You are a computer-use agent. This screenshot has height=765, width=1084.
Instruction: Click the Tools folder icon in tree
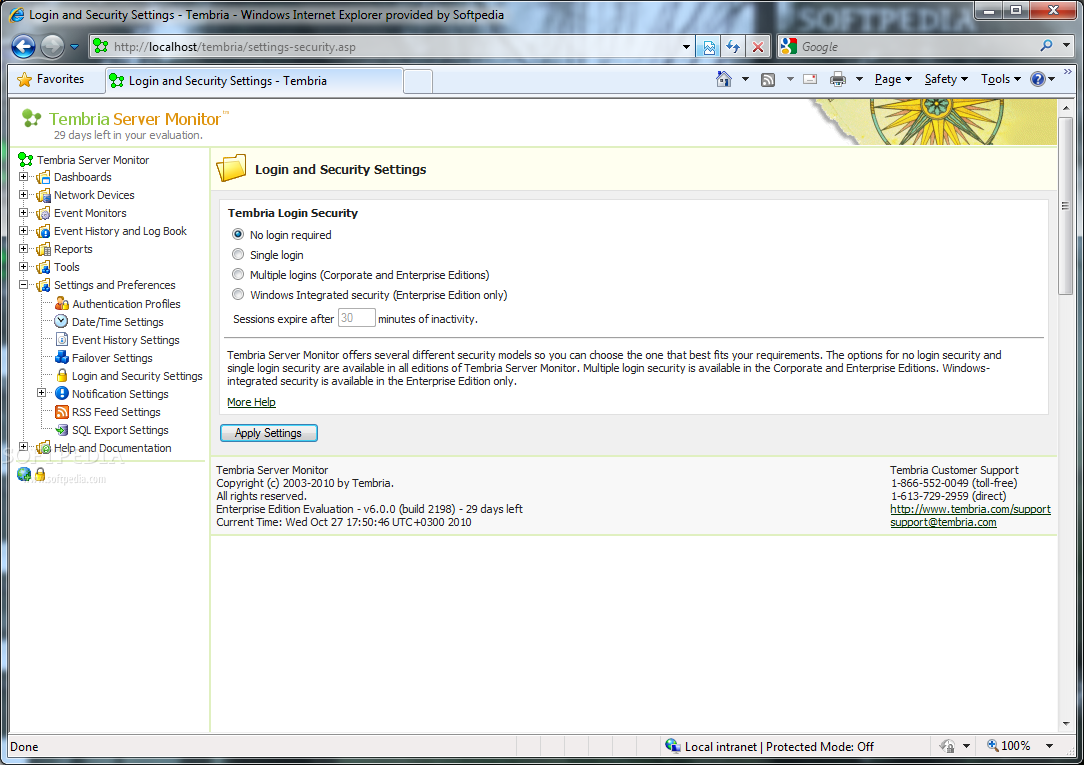tap(43, 267)
